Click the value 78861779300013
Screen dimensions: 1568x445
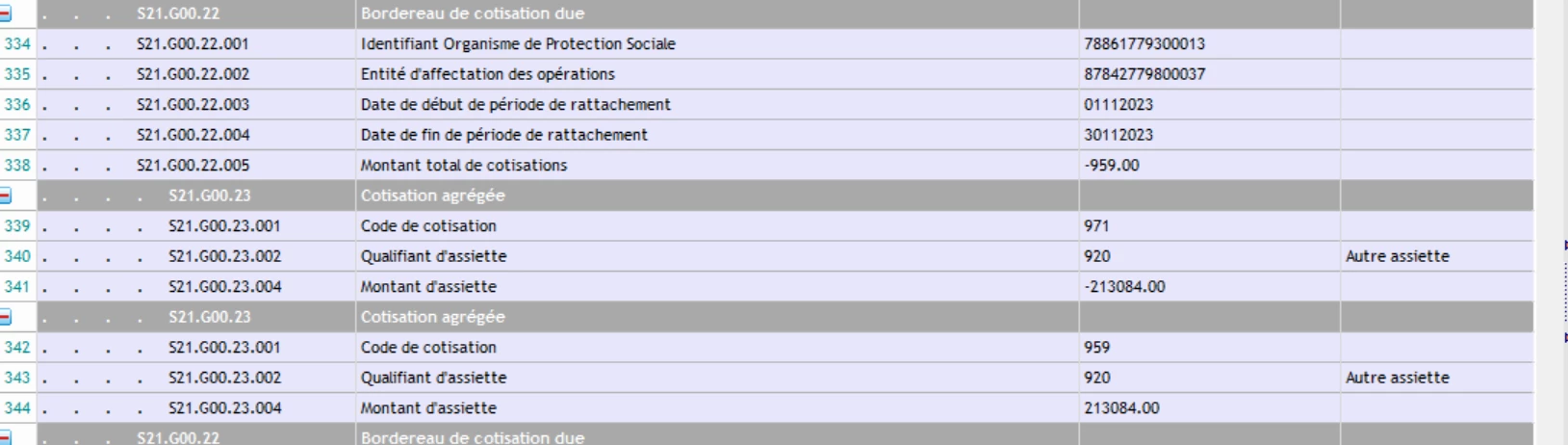(x=1144, y=44)
